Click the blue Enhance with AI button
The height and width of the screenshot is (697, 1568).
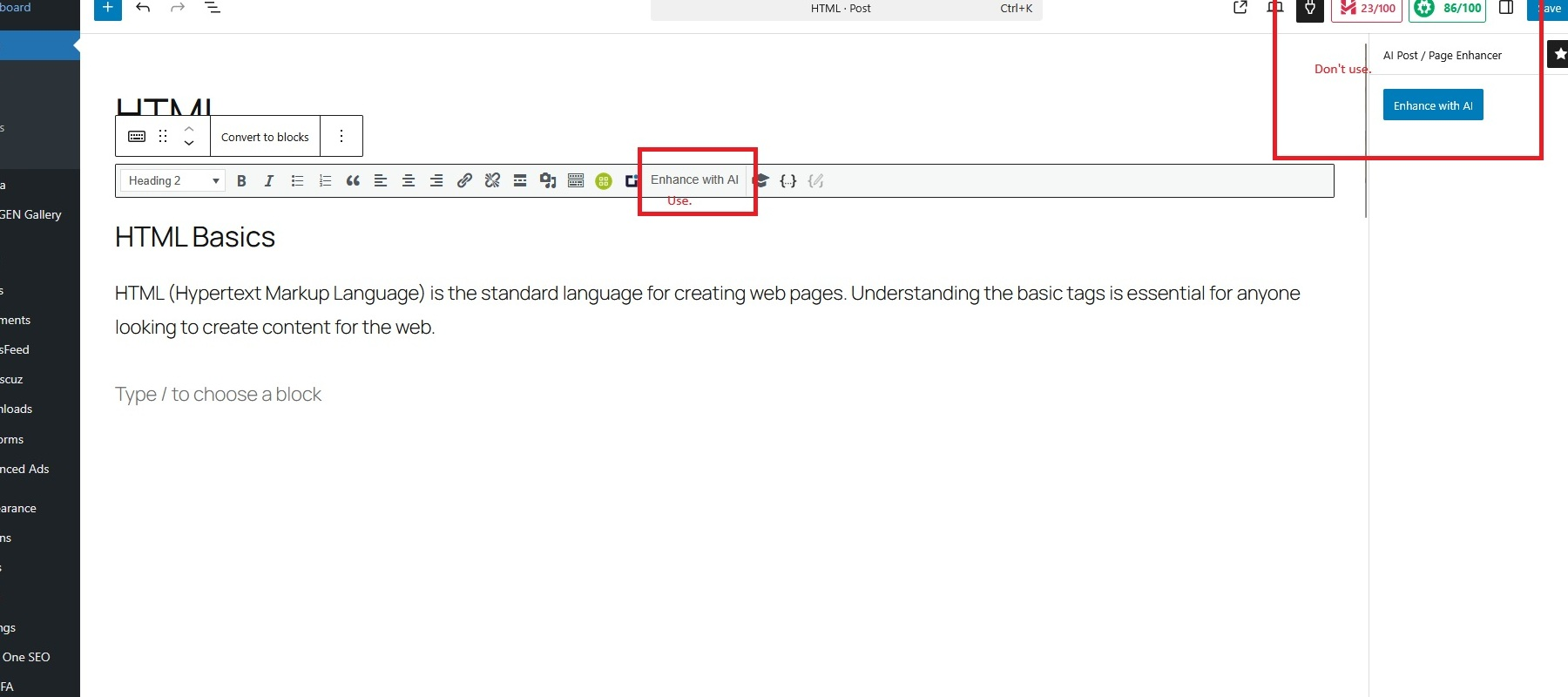1432,105
